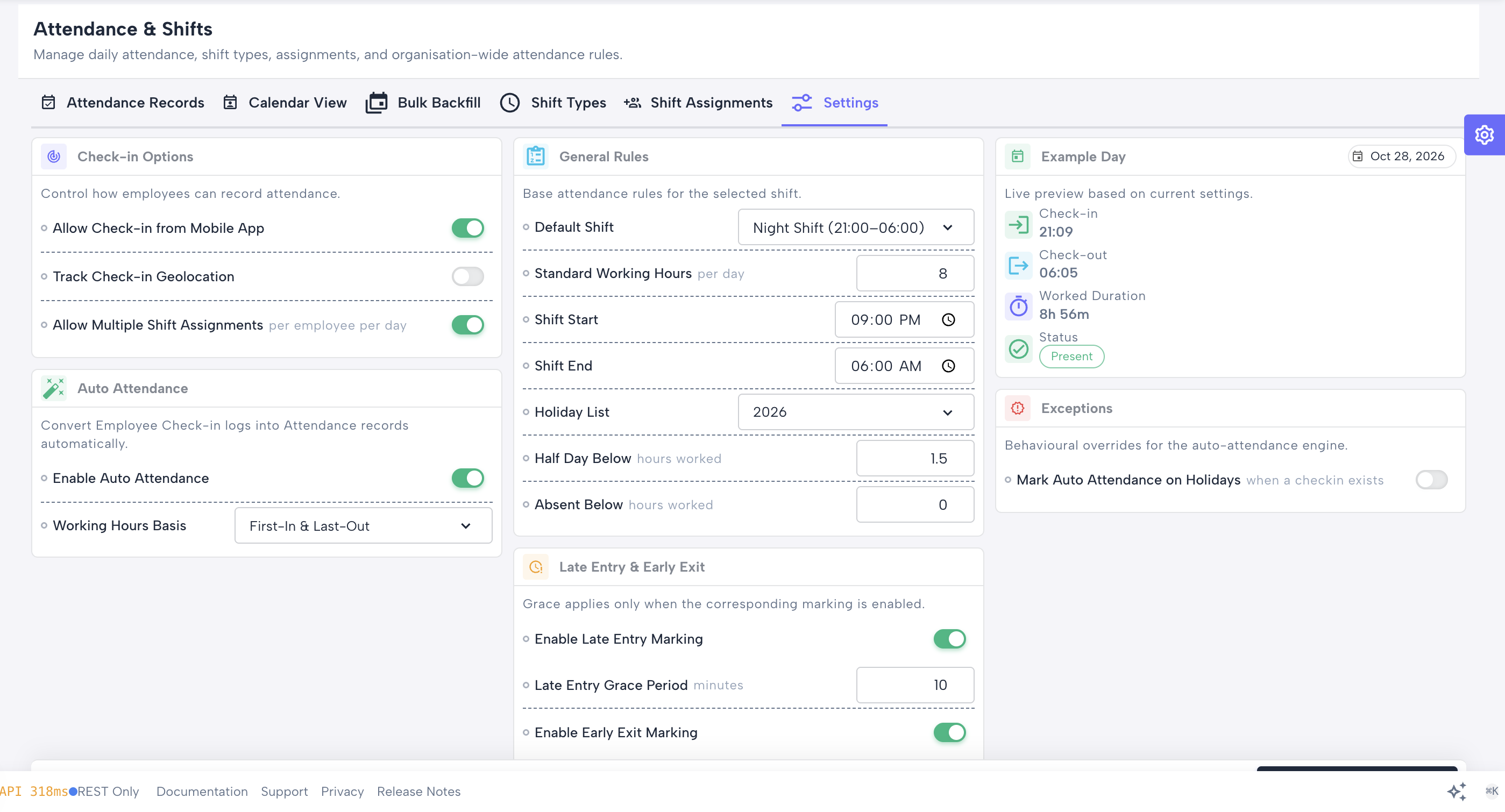Open the Calendar View tab
Image resolution: width=1505 pixels, height=812 pixels.
coord(285,103)
